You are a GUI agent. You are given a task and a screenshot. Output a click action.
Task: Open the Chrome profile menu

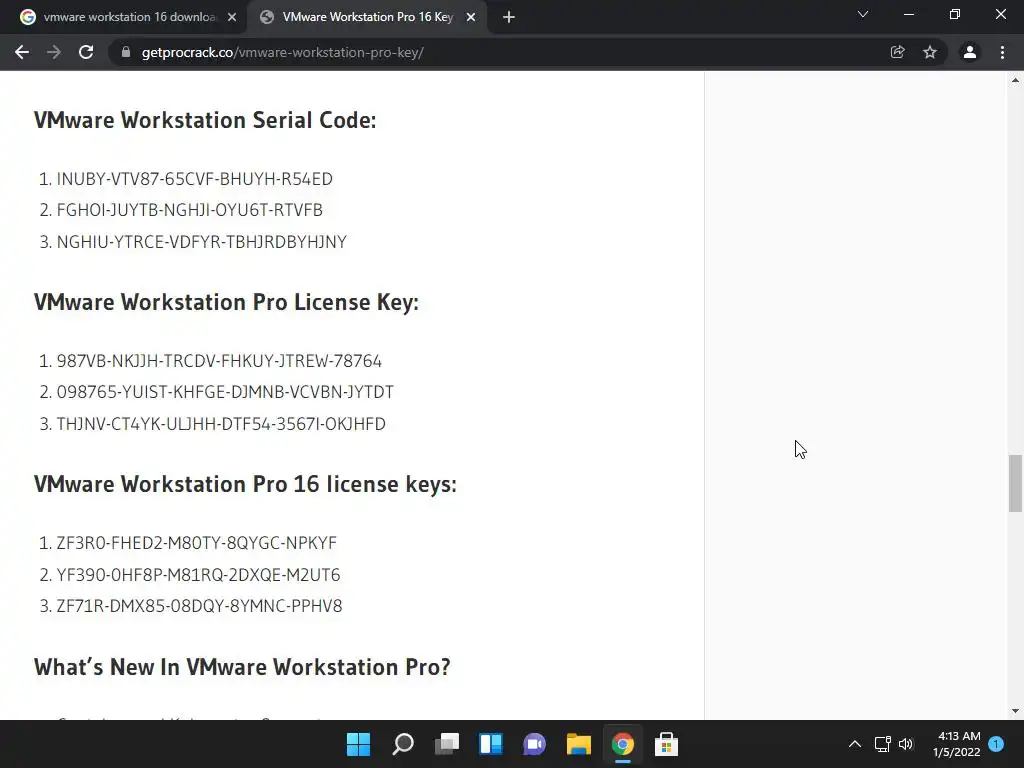[970, 52]
